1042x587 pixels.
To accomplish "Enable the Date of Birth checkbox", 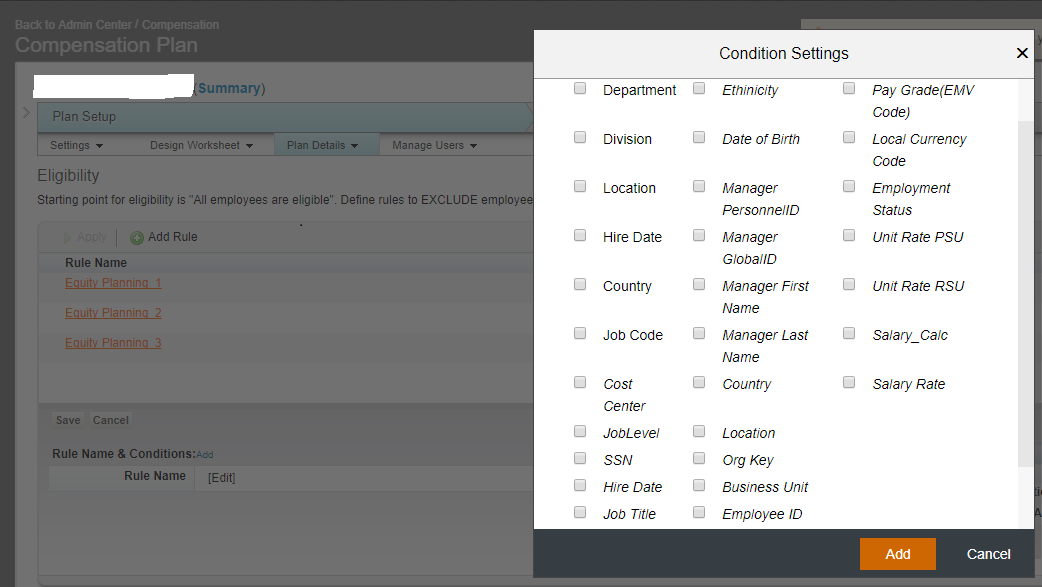I will 699,137.
